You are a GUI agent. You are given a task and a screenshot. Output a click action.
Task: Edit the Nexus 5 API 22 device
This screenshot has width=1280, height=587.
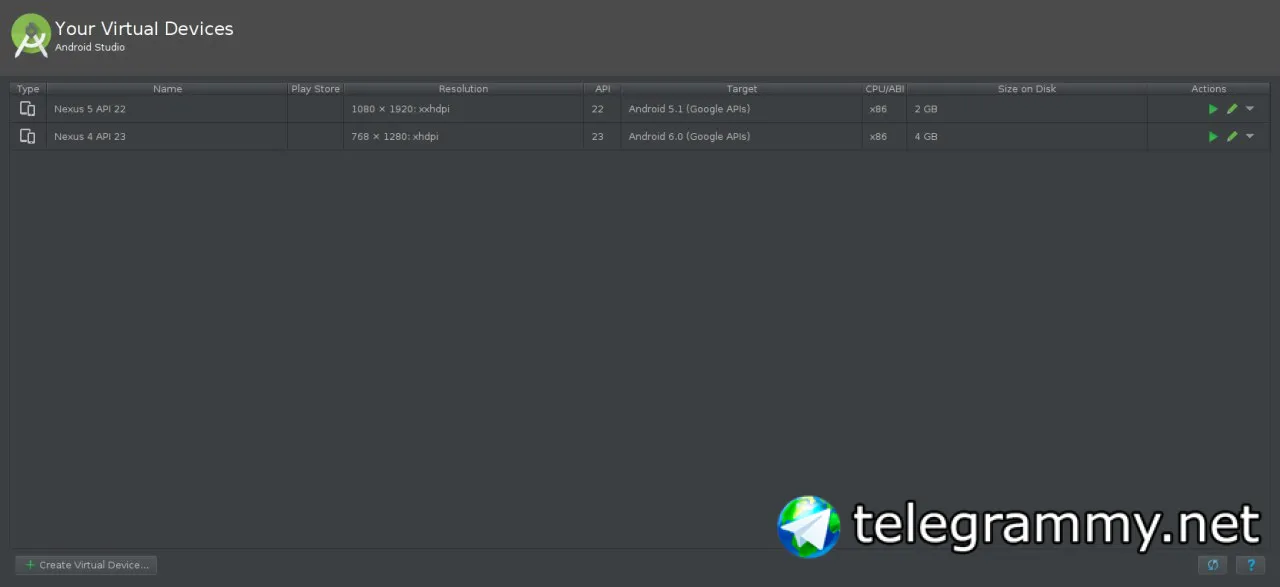(1232, 109)
